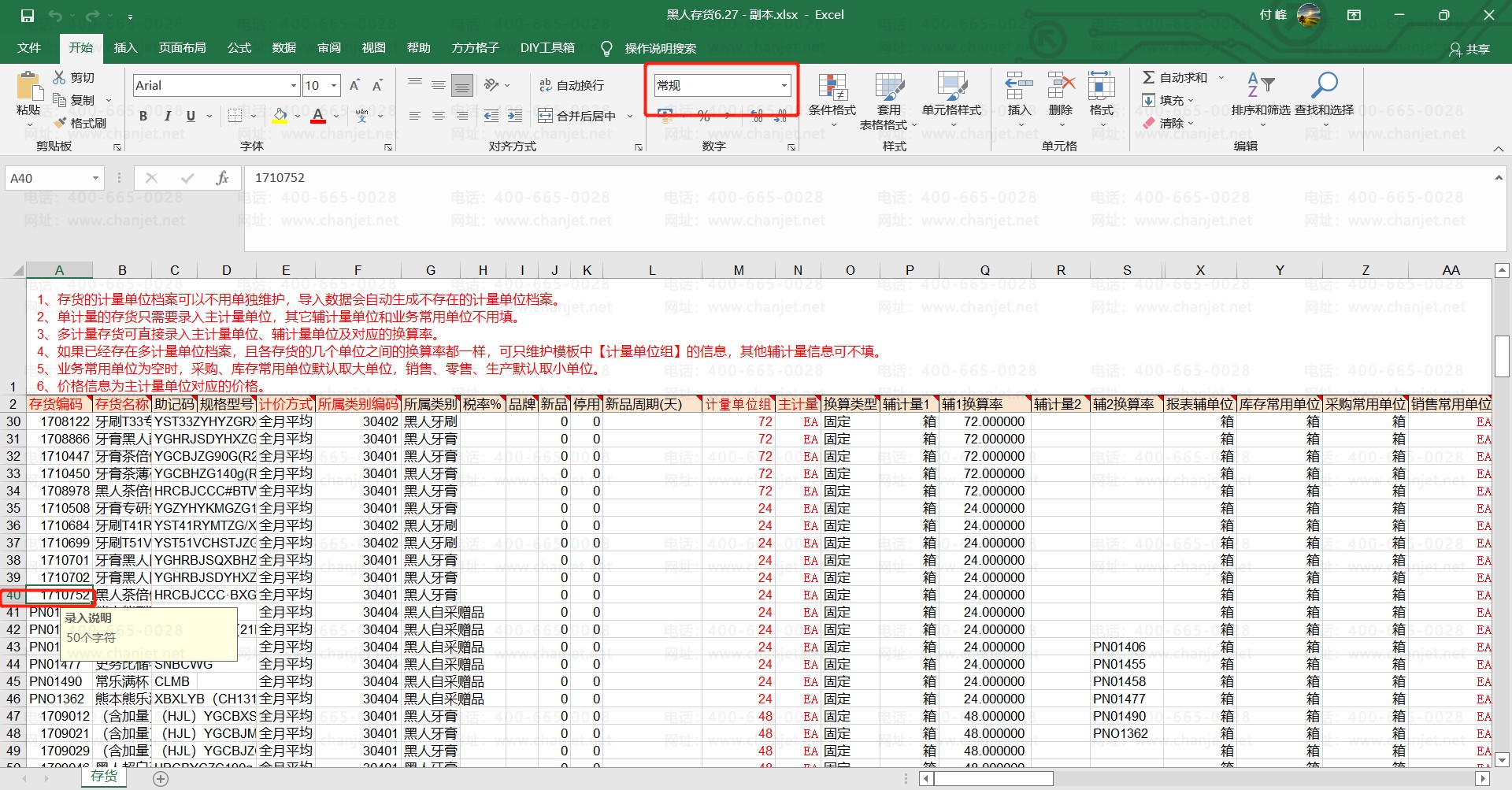Viewport: 1512px width, 790px height.
Task: Click the Delete cells icon
Action: [x=1061, y=86]
